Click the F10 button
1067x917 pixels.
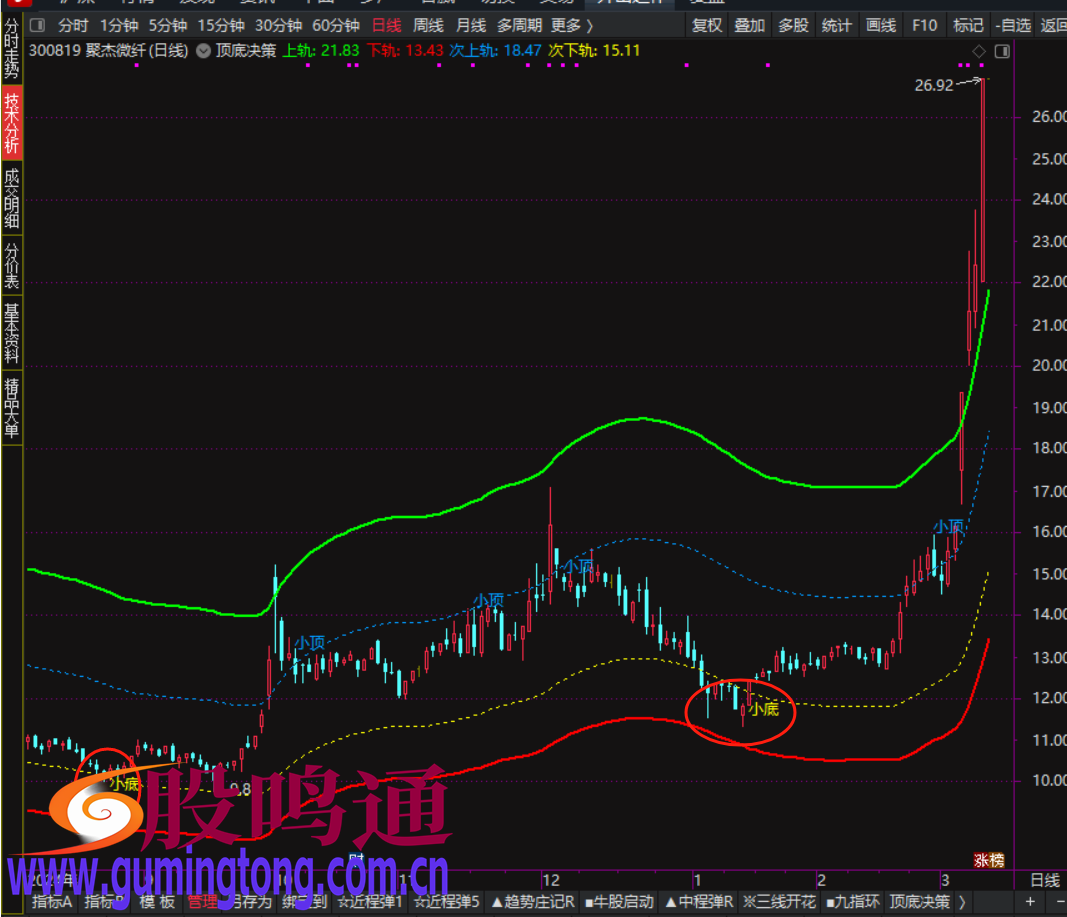(925, 25)
